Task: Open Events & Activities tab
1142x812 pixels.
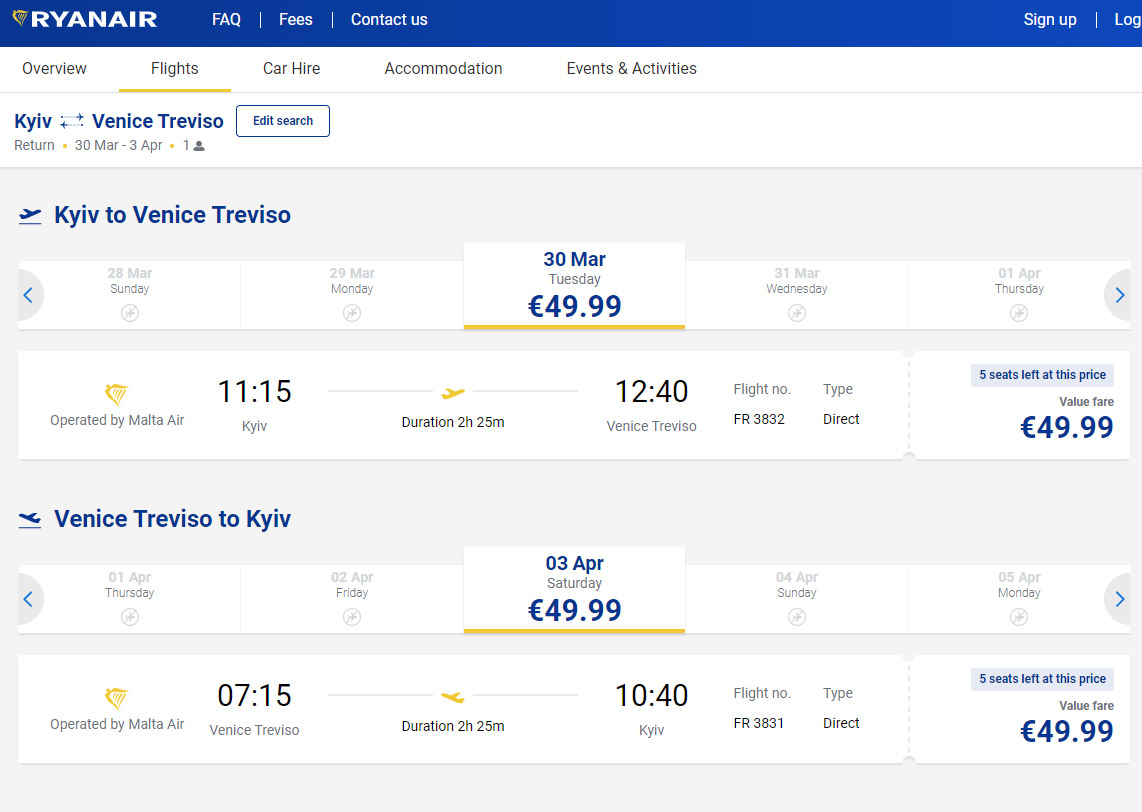Action: tap(631, 68)
